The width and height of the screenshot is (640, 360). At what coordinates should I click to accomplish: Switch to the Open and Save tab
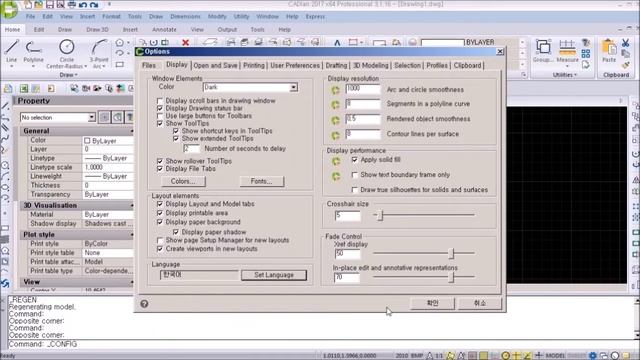pos(216,66)
